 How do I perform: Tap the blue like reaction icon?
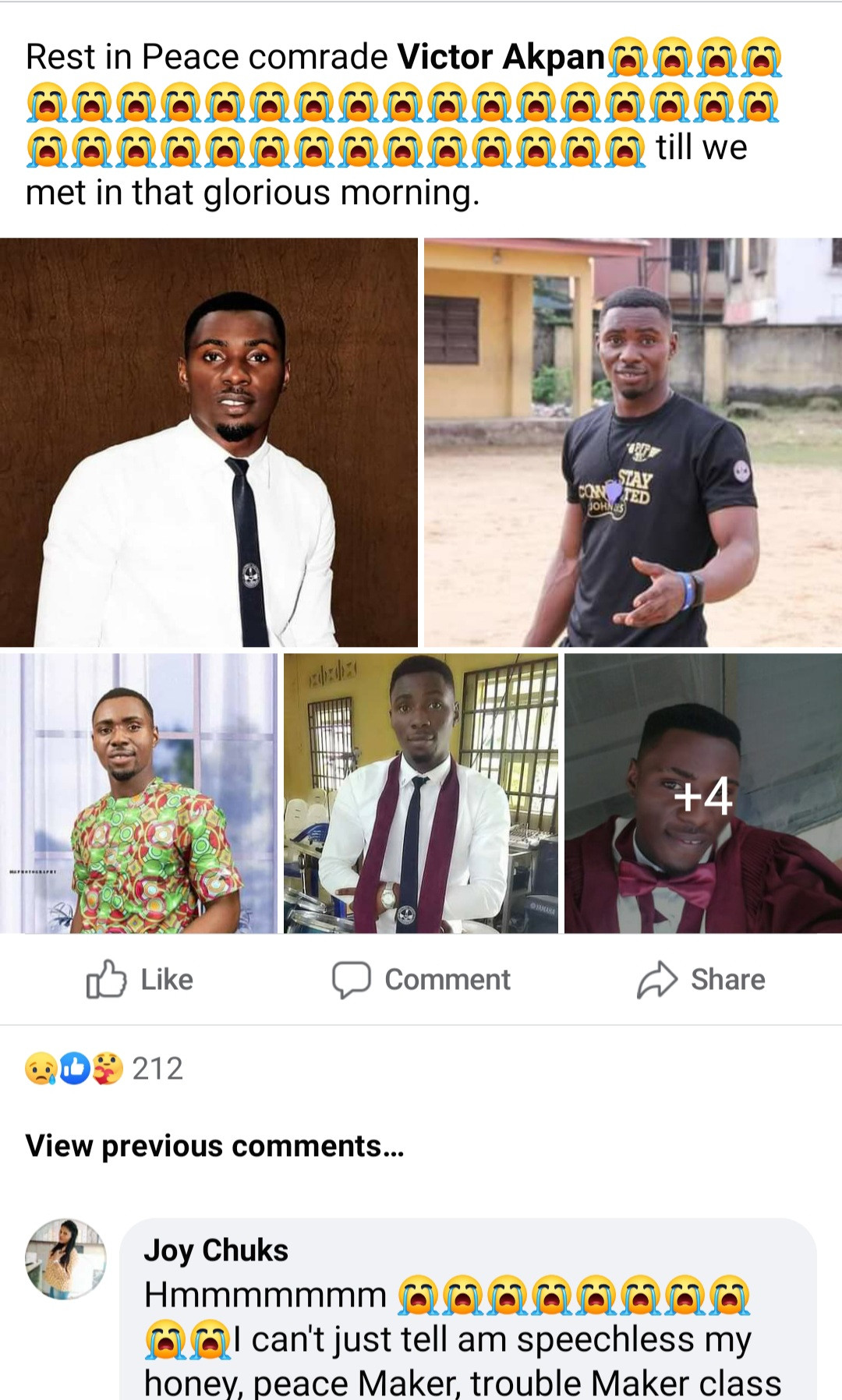tap(75, 1069)
